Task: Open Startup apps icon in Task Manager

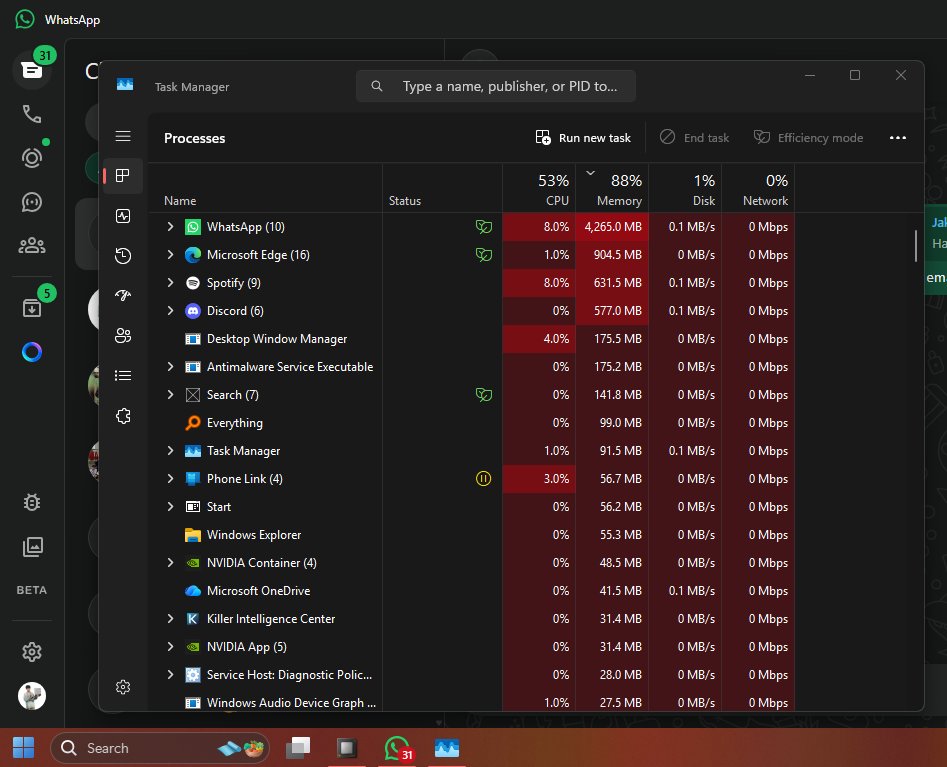Action: 123,295
